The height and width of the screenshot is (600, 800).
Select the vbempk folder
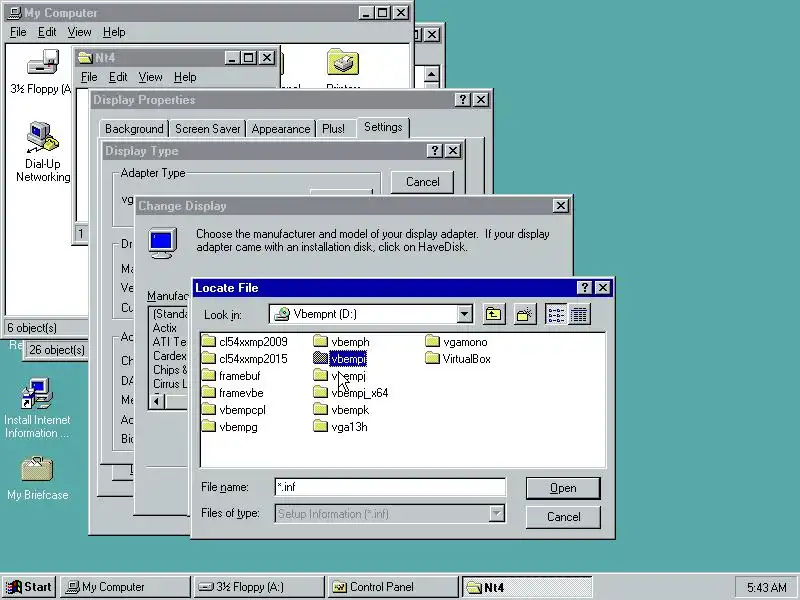tap(341, 410)
